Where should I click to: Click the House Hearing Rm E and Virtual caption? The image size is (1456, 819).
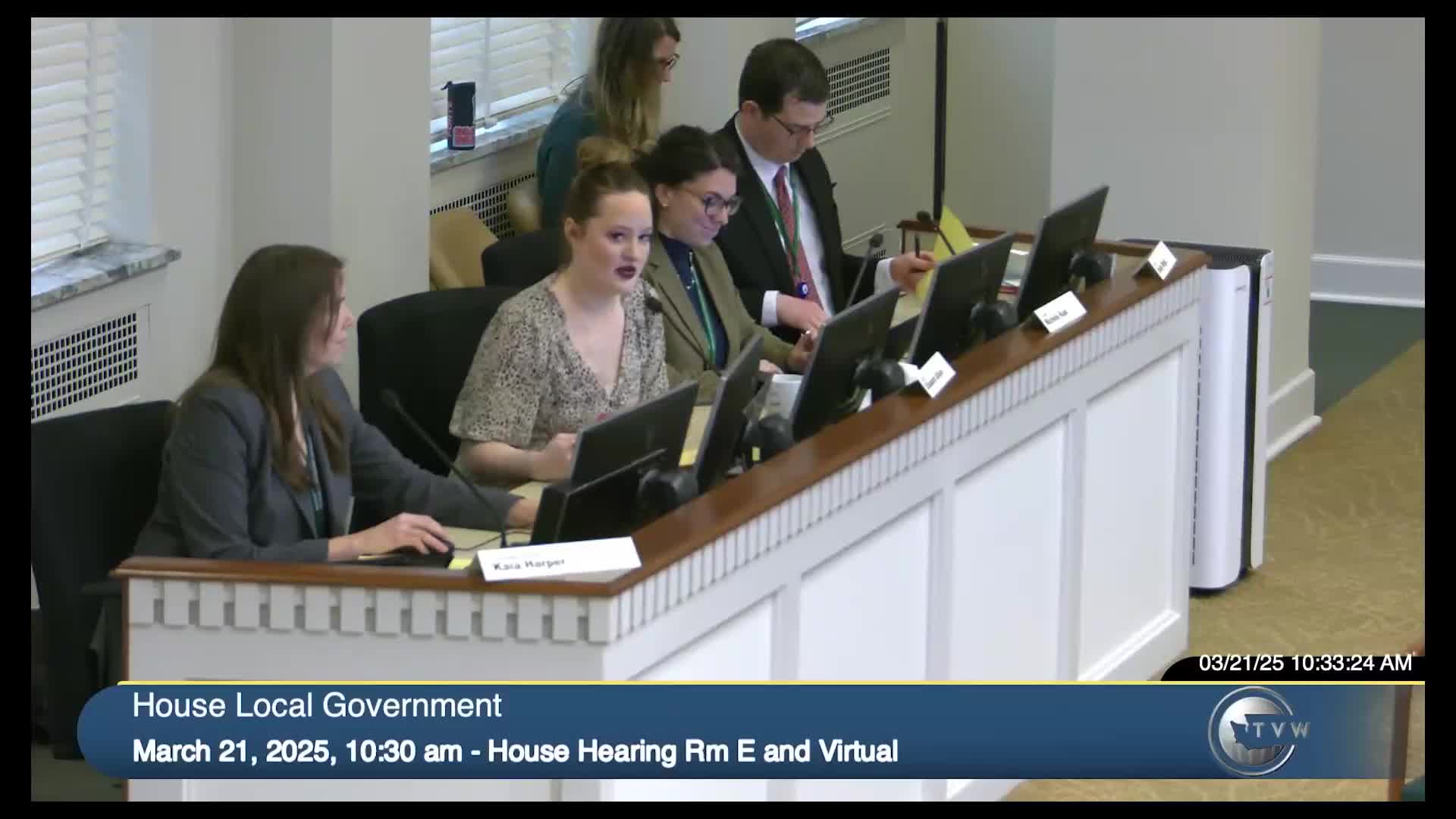[692, 752]
